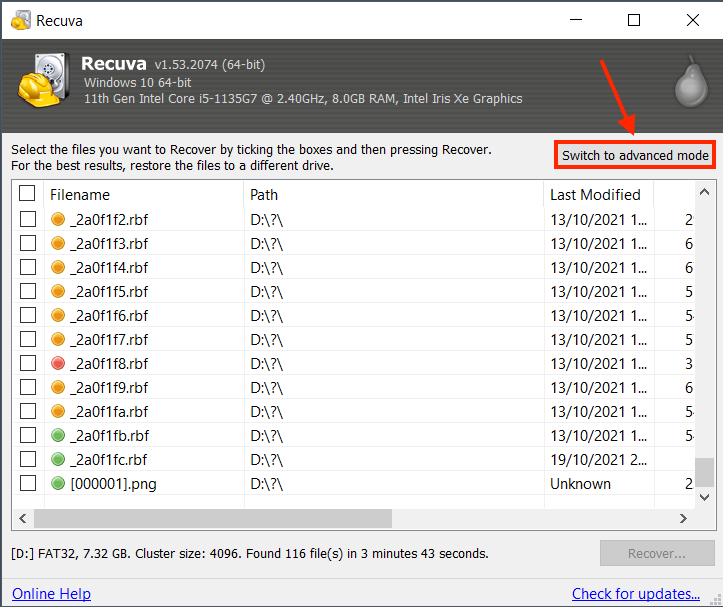
Task: Tick the checkbox for [000001].png
Action: pos(28,483)
